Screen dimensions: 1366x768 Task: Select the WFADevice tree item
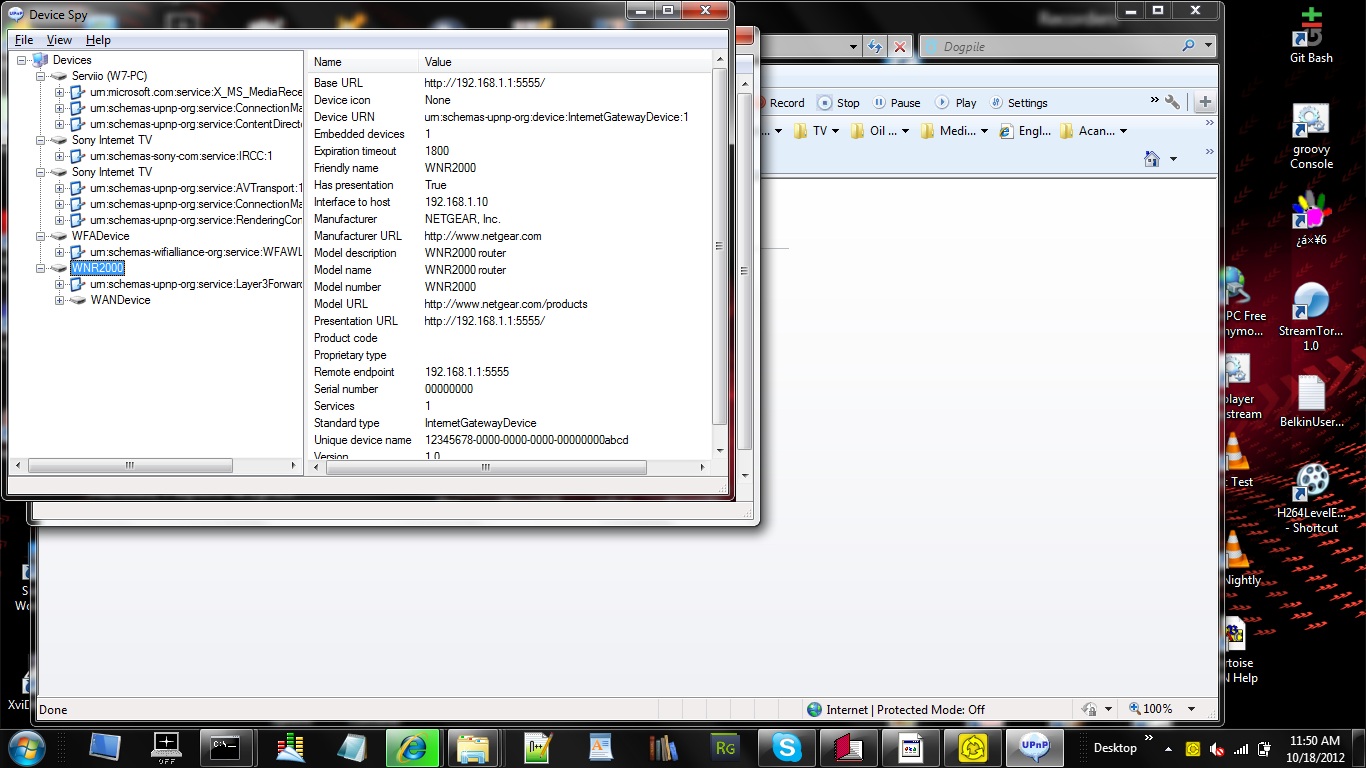pyautogui.click(x=100, y=236)
